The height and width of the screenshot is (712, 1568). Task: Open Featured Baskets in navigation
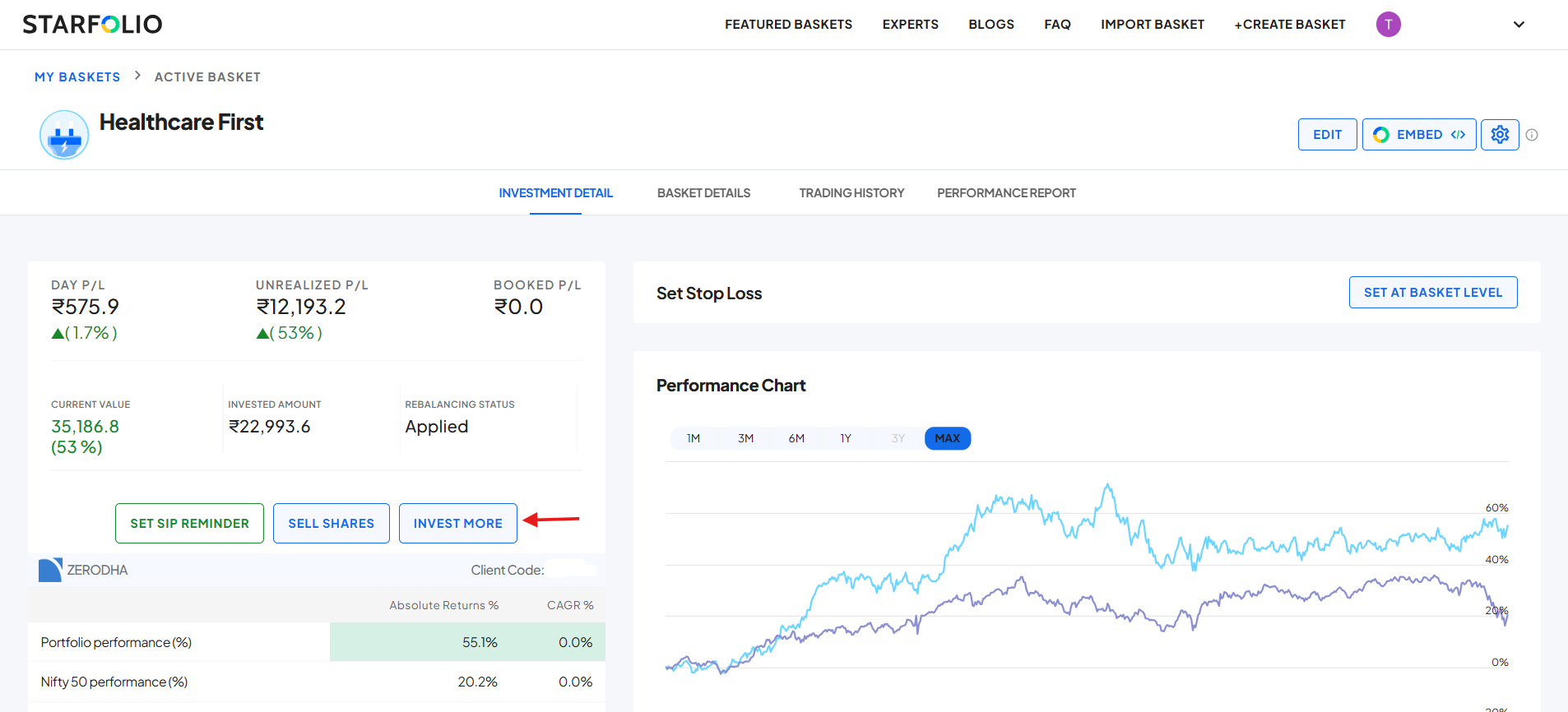click(788, 25)
